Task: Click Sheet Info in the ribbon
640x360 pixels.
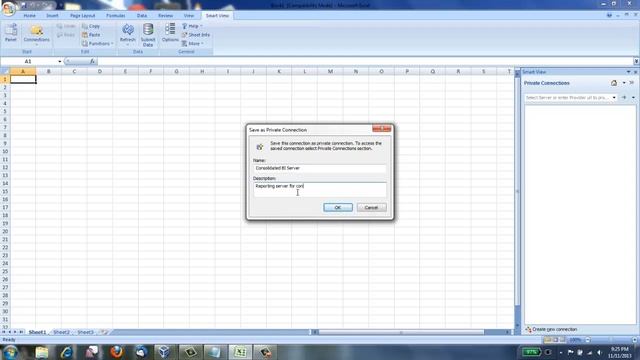Action: pos(196,35)
